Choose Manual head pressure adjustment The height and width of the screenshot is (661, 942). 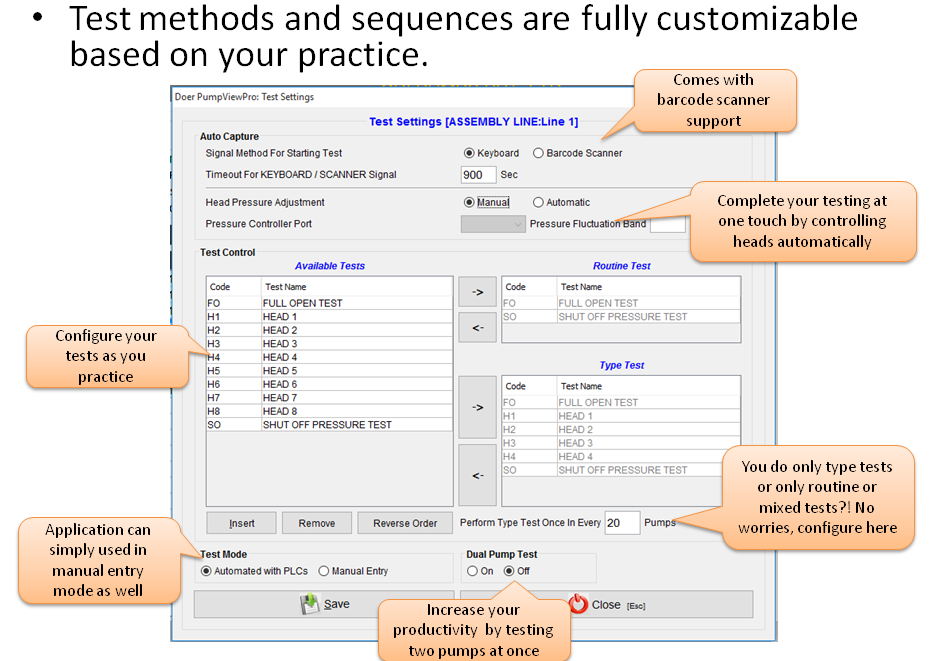pyautogui.click(x=469, y=202)
